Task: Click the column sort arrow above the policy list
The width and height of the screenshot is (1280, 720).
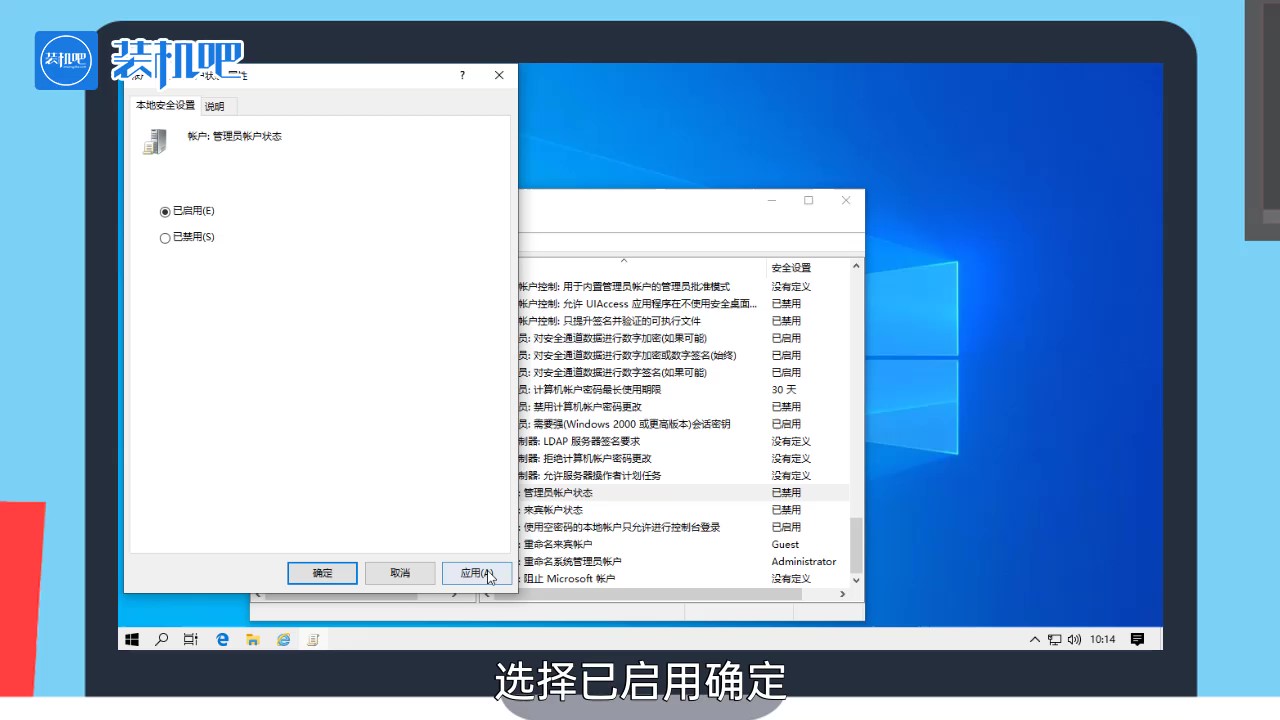Action: click(x=624, y=259)
